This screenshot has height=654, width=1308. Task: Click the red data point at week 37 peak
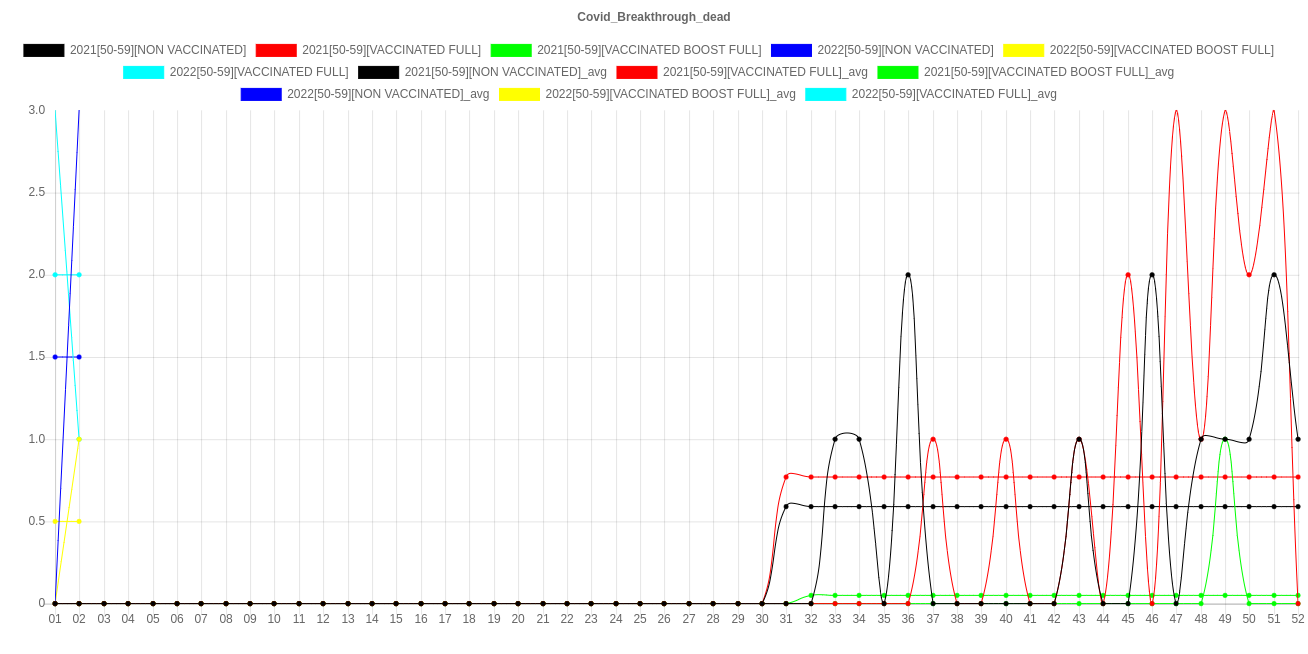[933, 439]
